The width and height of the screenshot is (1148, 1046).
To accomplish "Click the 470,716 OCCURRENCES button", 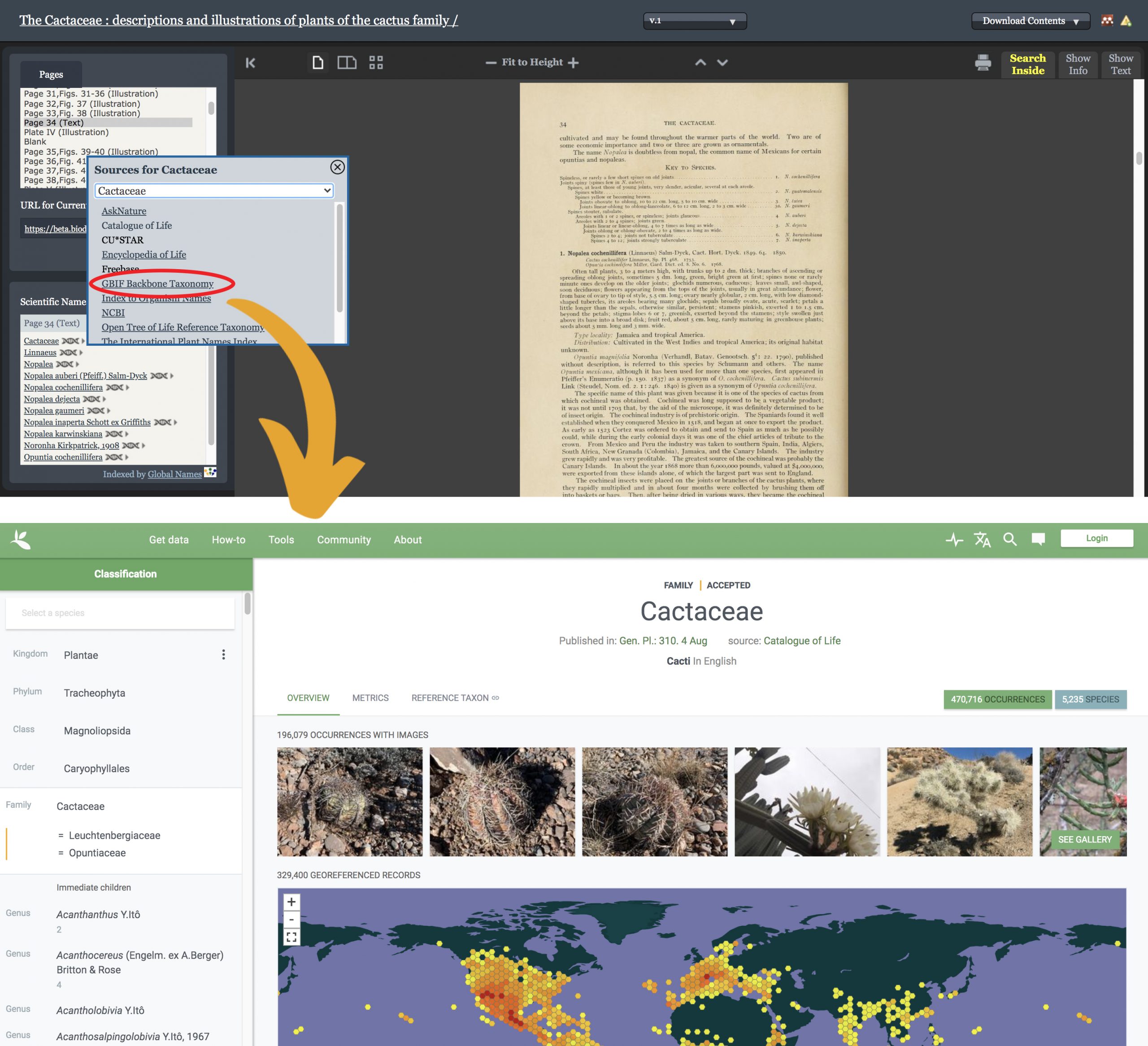I will pos(998,699).
